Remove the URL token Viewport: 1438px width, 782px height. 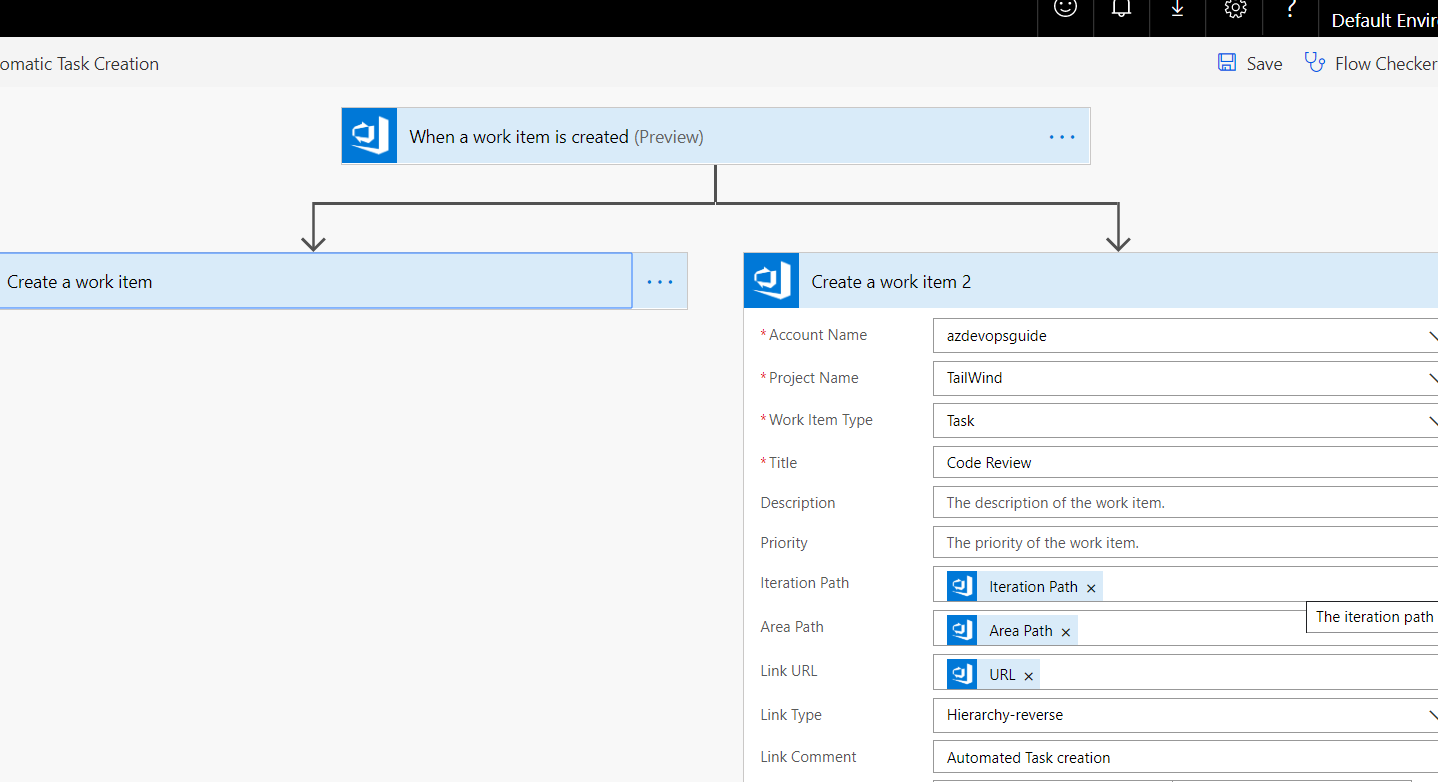tap(1028, 676)
